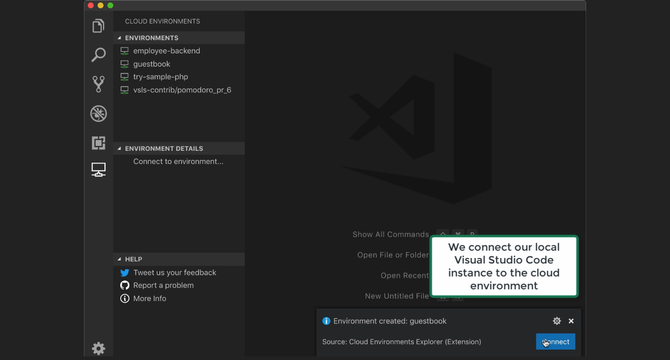
Task: Open More Info link
Action: [150, 299]
